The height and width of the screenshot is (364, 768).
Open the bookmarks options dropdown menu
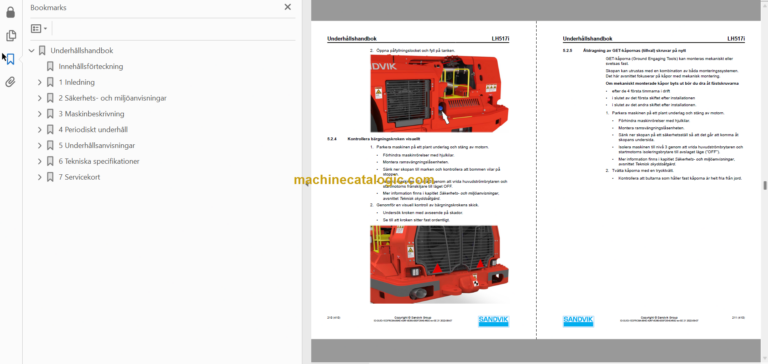(x=39, y=28)
